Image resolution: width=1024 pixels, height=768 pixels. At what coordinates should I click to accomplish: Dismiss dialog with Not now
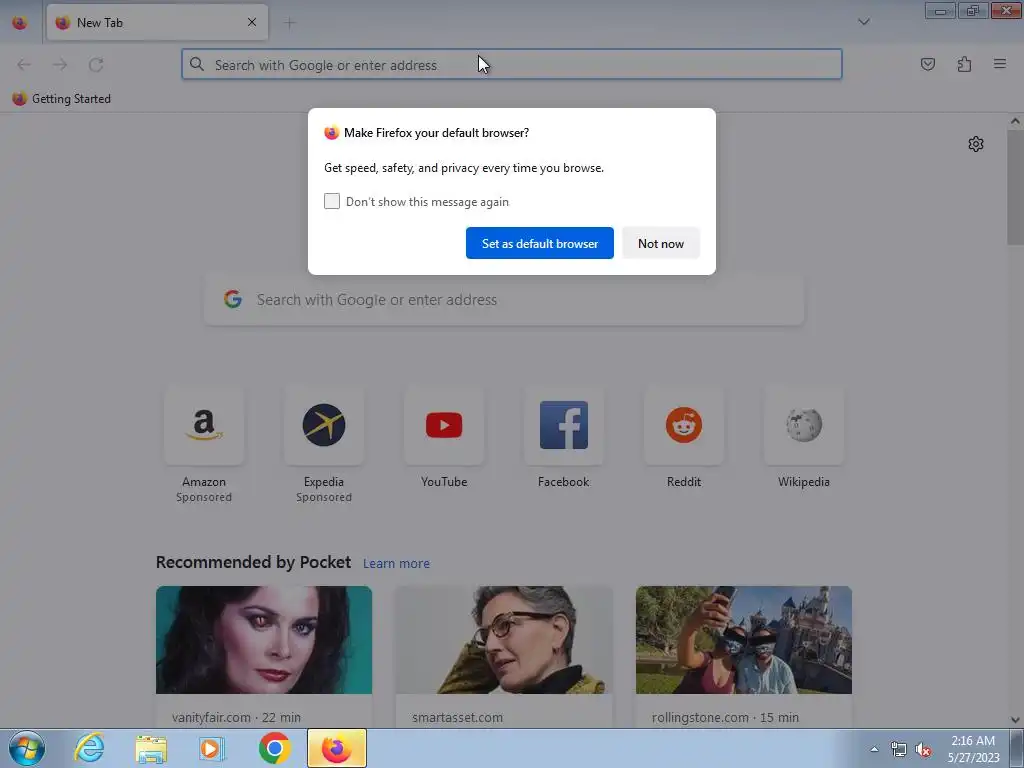[x=661, y=243]
